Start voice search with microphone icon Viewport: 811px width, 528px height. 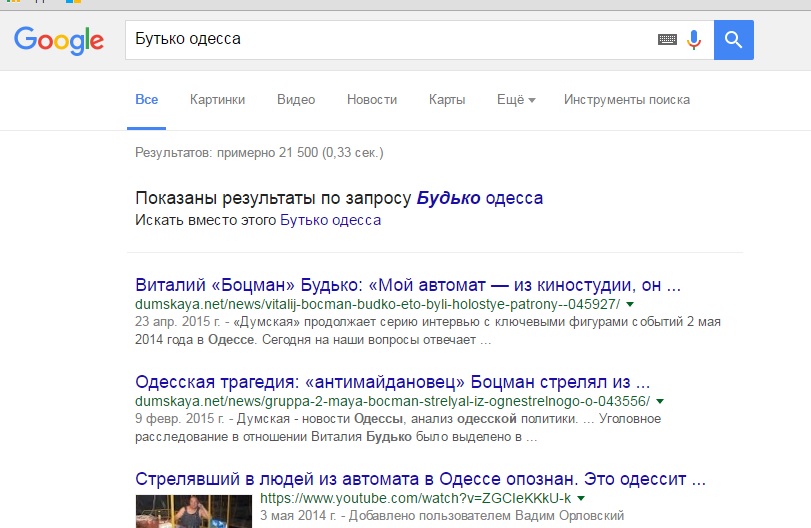click(x=694, y=40)
